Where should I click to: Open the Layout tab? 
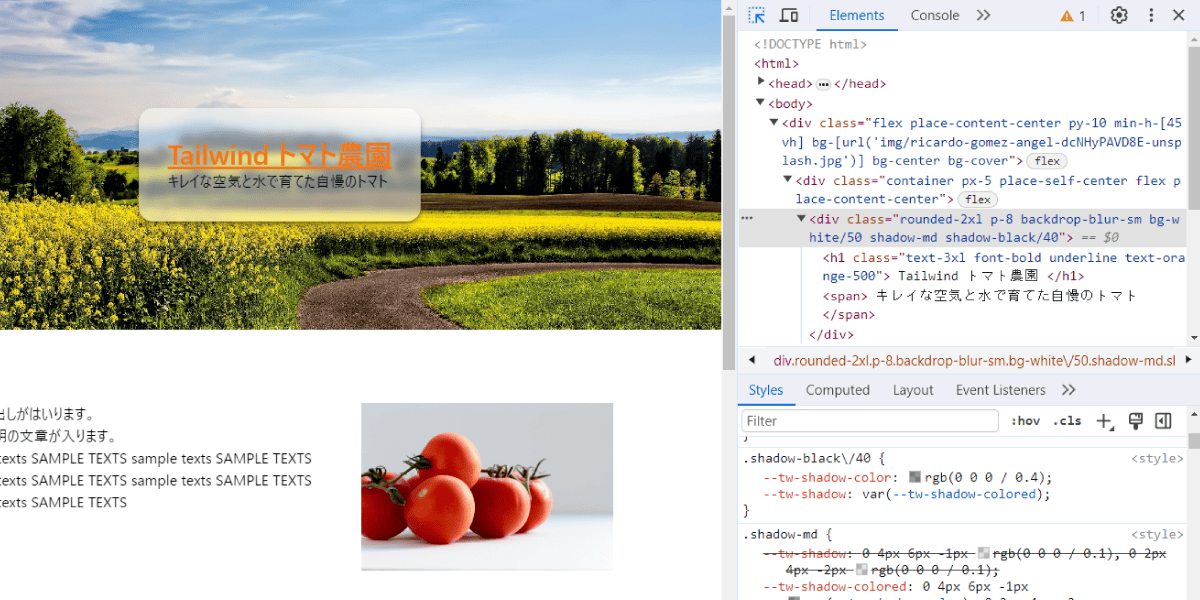point(913,390)
